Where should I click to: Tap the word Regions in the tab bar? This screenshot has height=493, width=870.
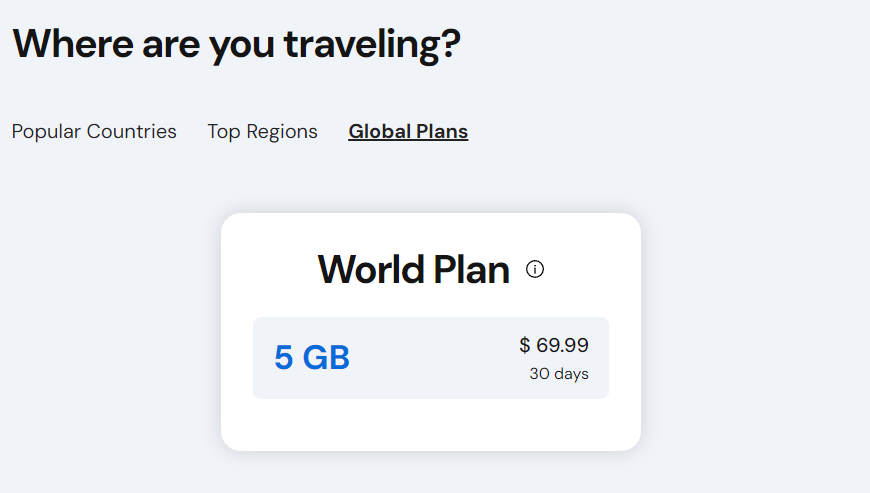pyautogui.click(x=282, y=132)
